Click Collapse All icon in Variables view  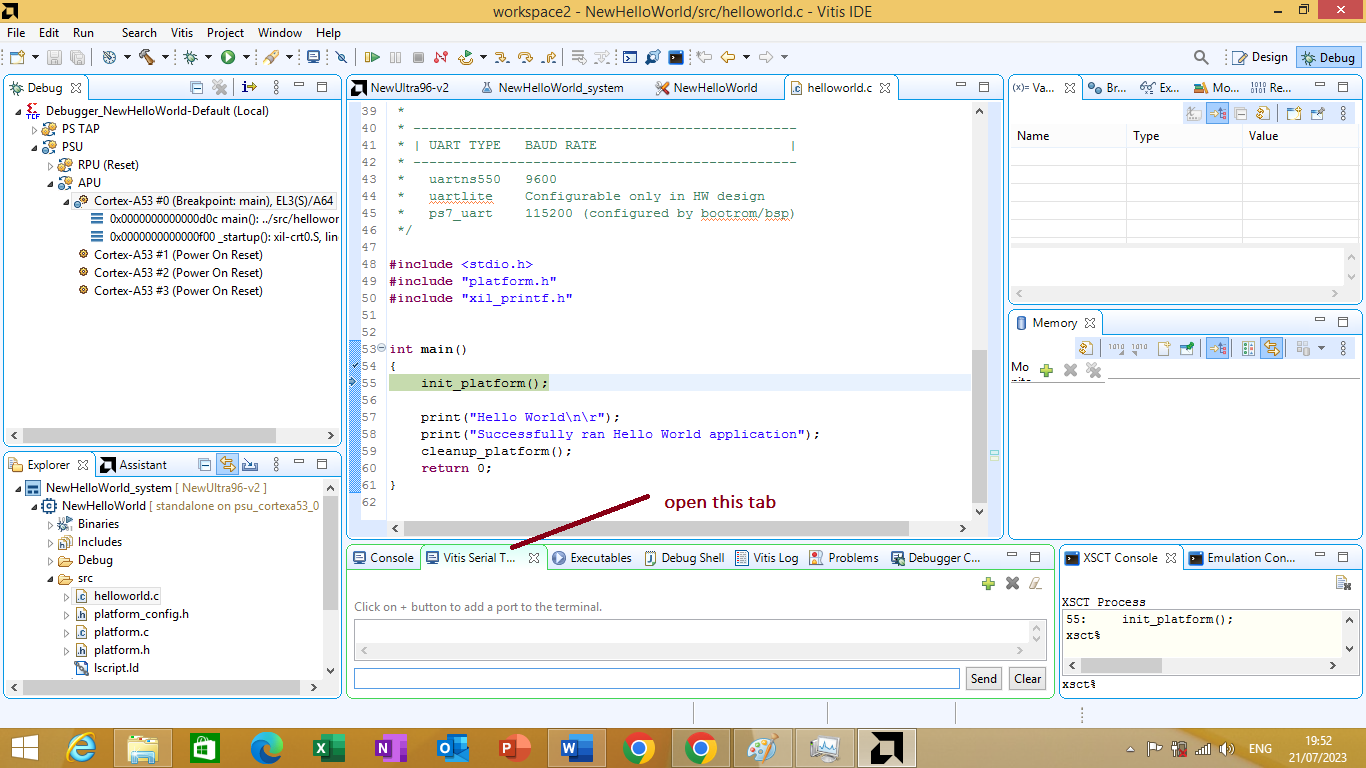click(1241, 114)
